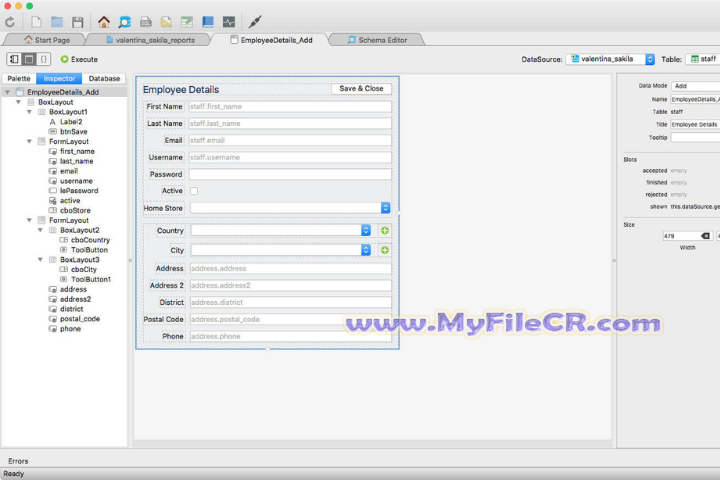This screenshot has height=480, width=720.
Task: Open the SQL editor toolbar icon
Action: click(x=146, y=22)
